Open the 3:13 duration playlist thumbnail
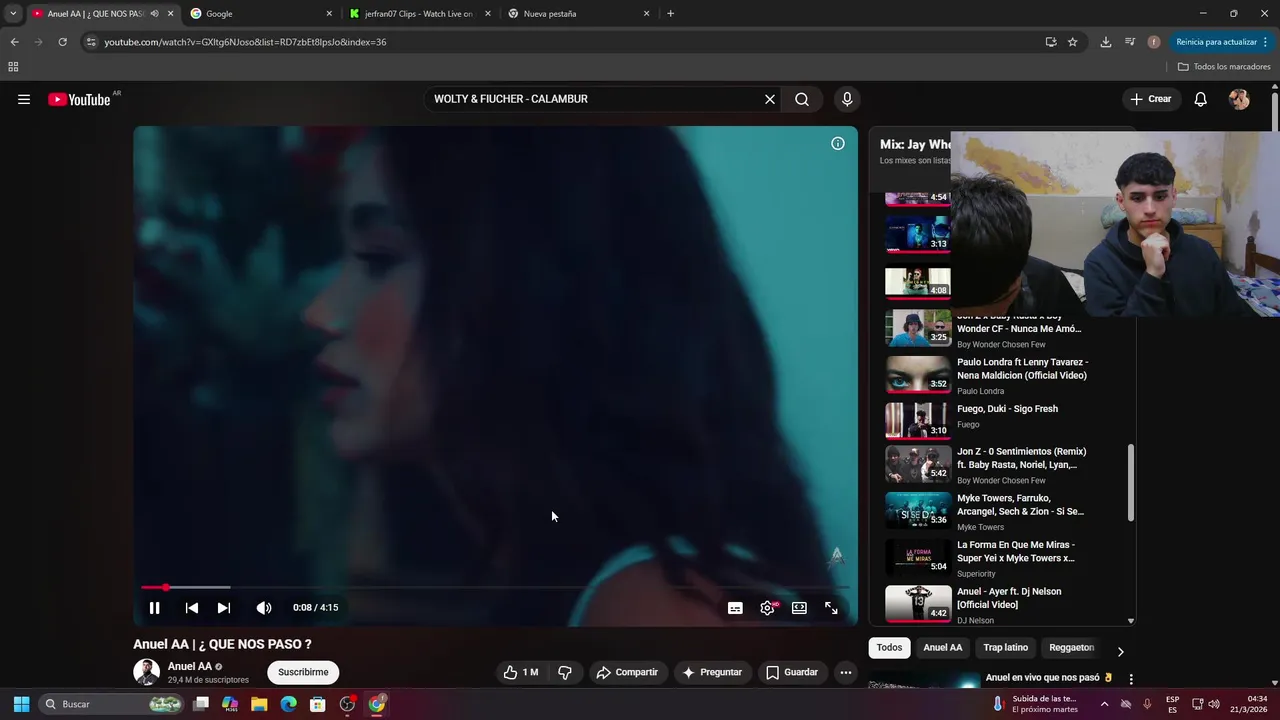The width and height of the screenshot is (1280, 720). point(918,234)
